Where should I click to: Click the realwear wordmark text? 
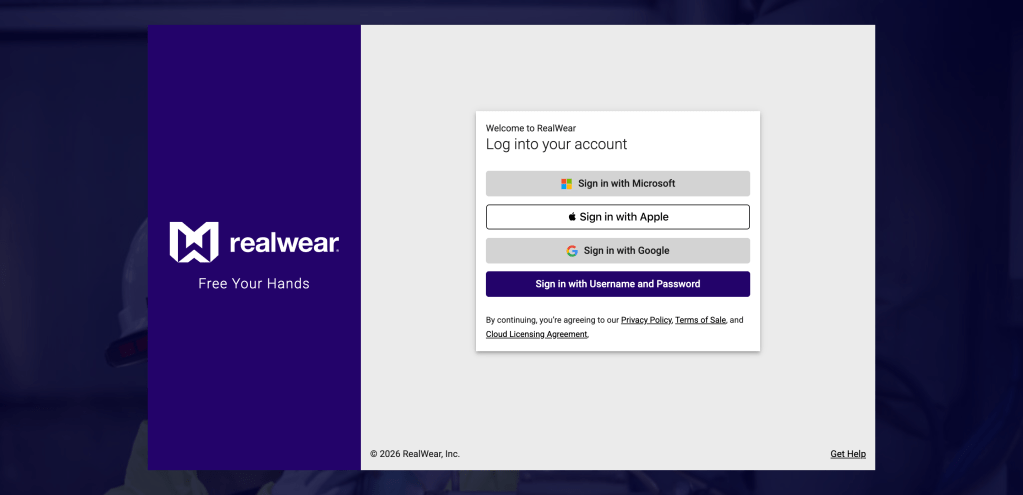tap(284, 244)
